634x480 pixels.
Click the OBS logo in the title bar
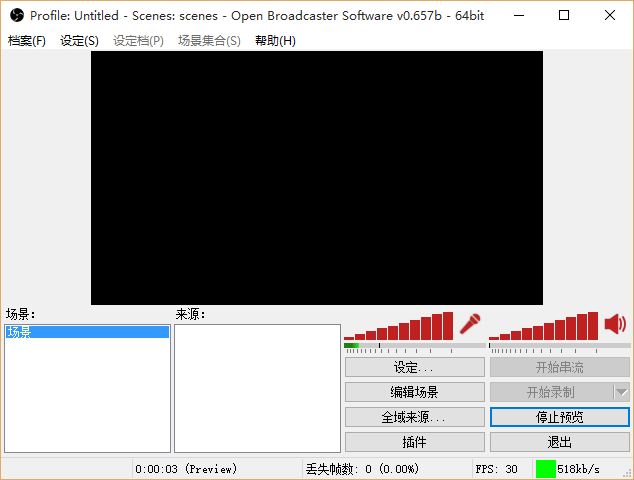(x=16, y=15)
